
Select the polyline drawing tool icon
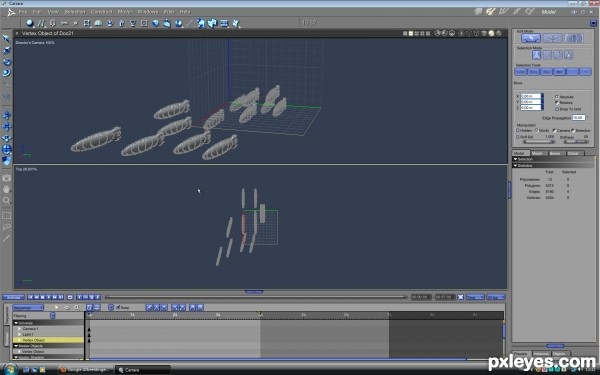pos(41,23)
